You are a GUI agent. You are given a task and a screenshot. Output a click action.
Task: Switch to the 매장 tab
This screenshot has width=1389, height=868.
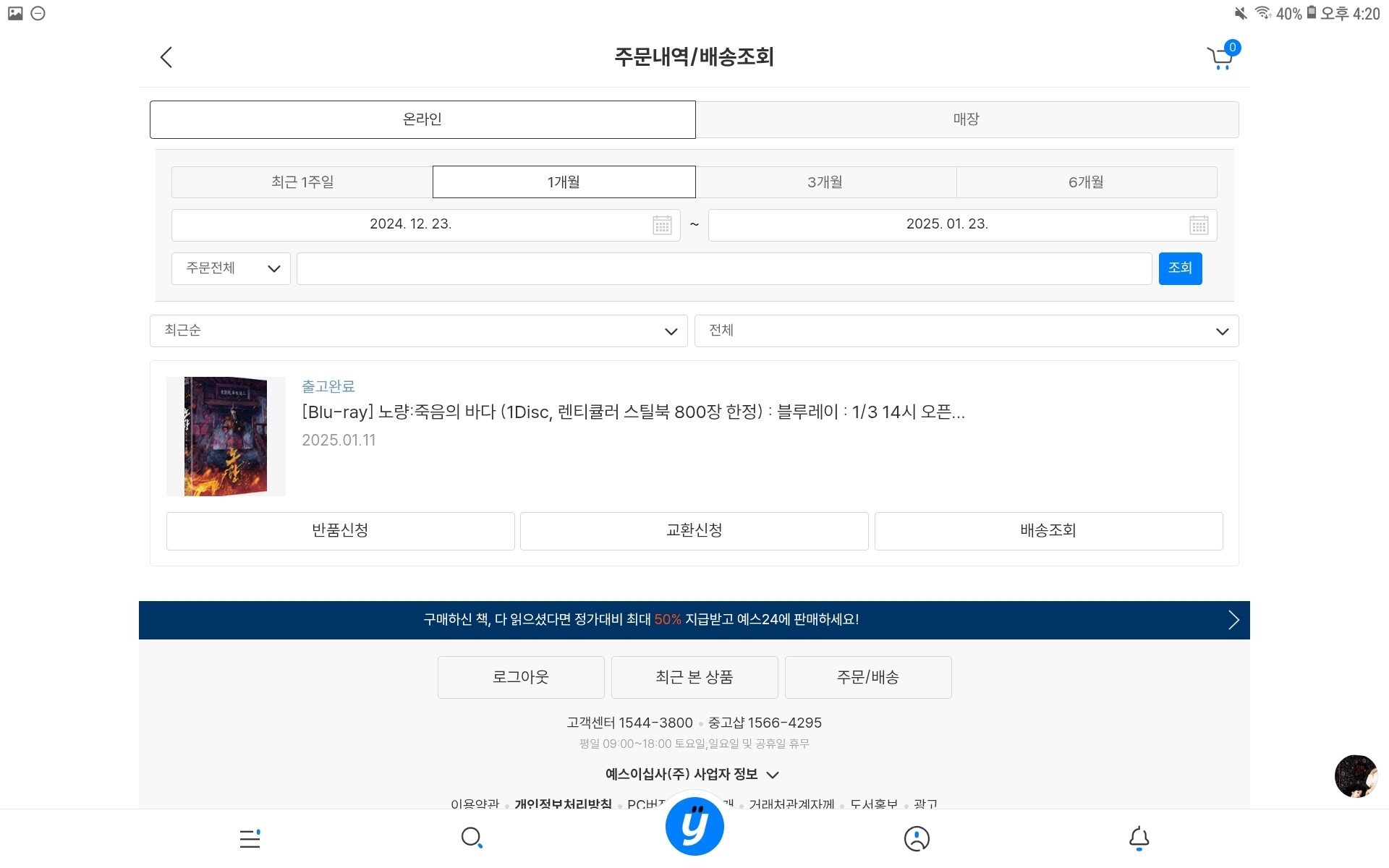(x=967, y=119)
